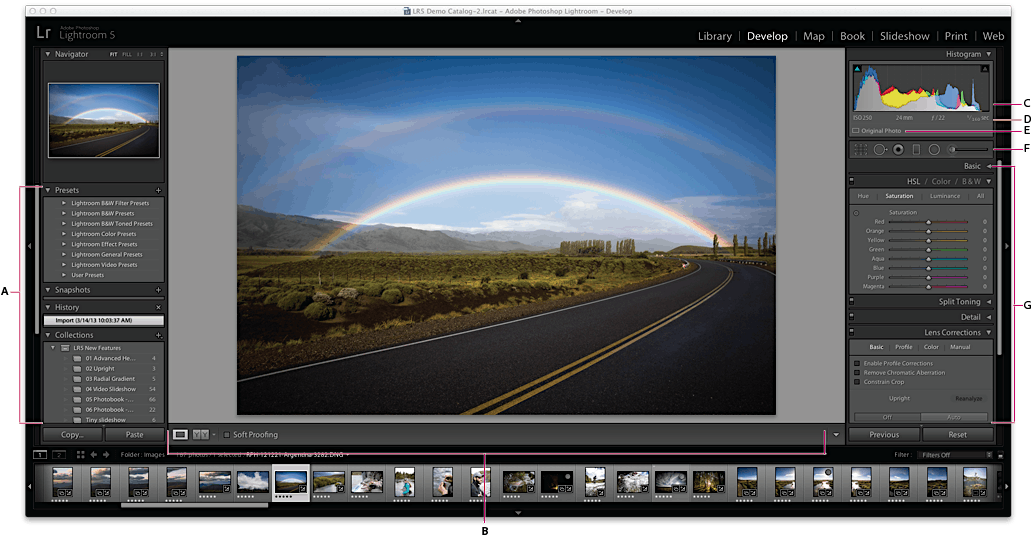Open grid view icon in filmstrip bar
Screen dimensions: 1031x538
[x=81, y=454]
